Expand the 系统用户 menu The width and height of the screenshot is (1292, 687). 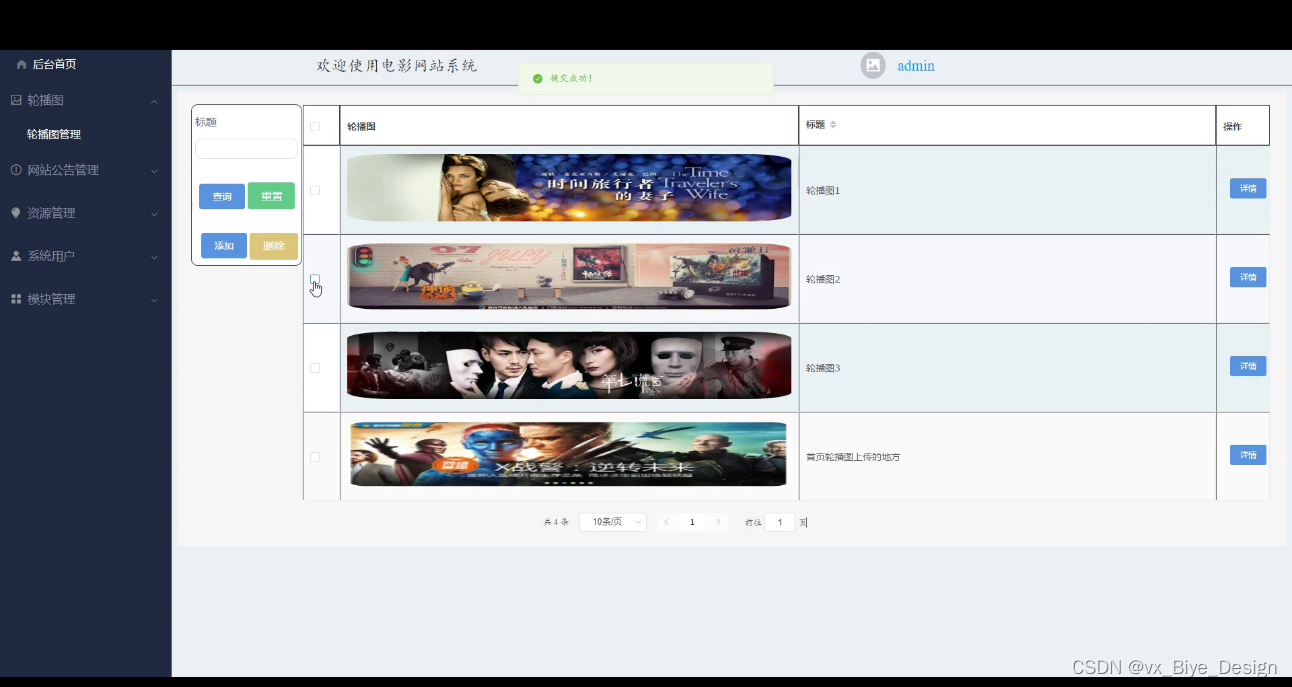tap(154, 257)
